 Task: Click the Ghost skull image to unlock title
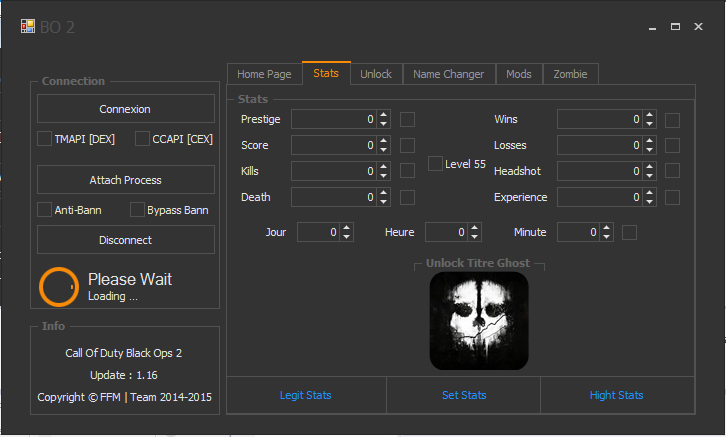point(479,321)
